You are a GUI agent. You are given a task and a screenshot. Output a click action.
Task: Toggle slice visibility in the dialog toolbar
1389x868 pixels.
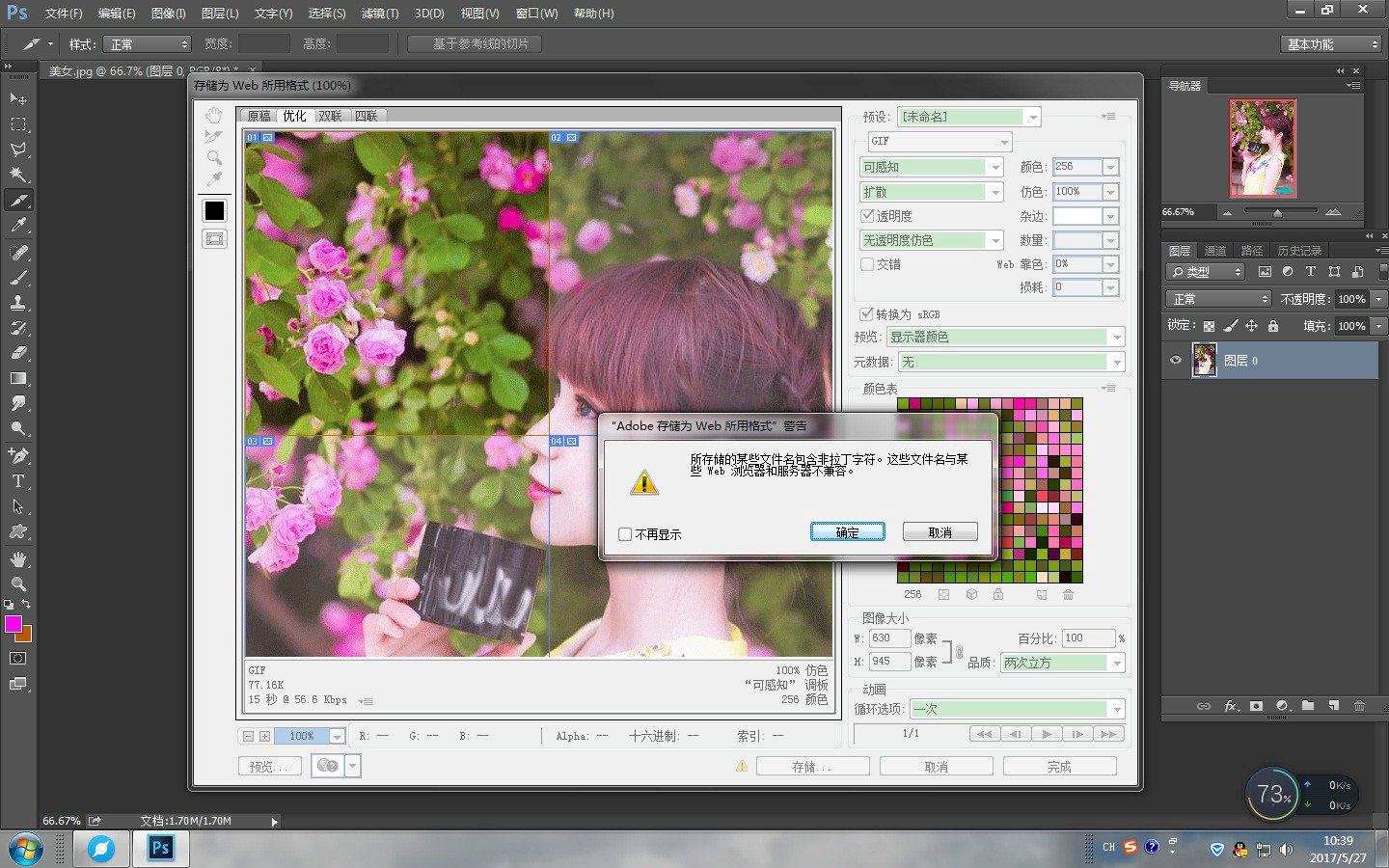213,237
